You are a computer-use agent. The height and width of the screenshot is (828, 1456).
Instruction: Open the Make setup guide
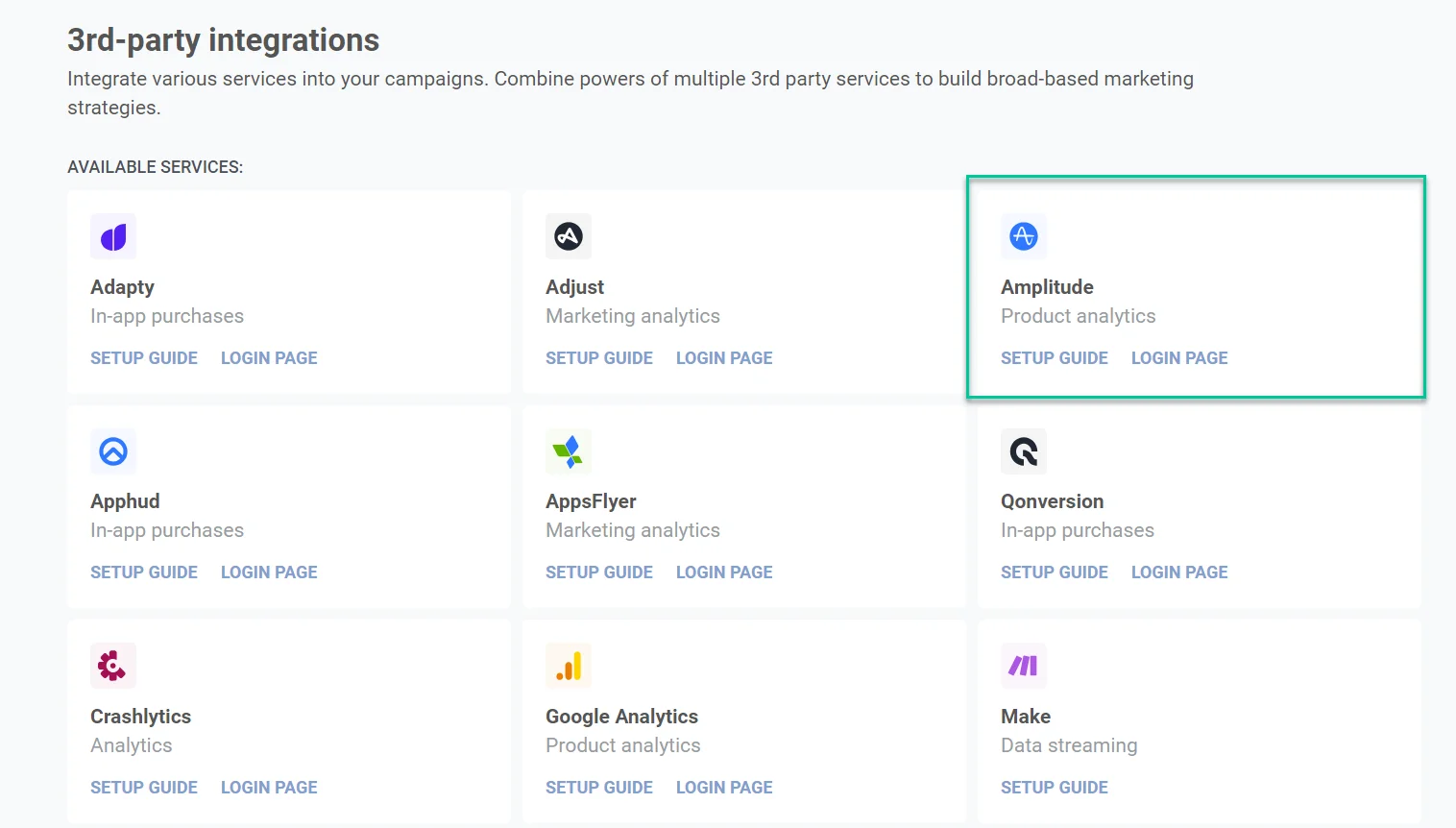tap(1054, 788)
